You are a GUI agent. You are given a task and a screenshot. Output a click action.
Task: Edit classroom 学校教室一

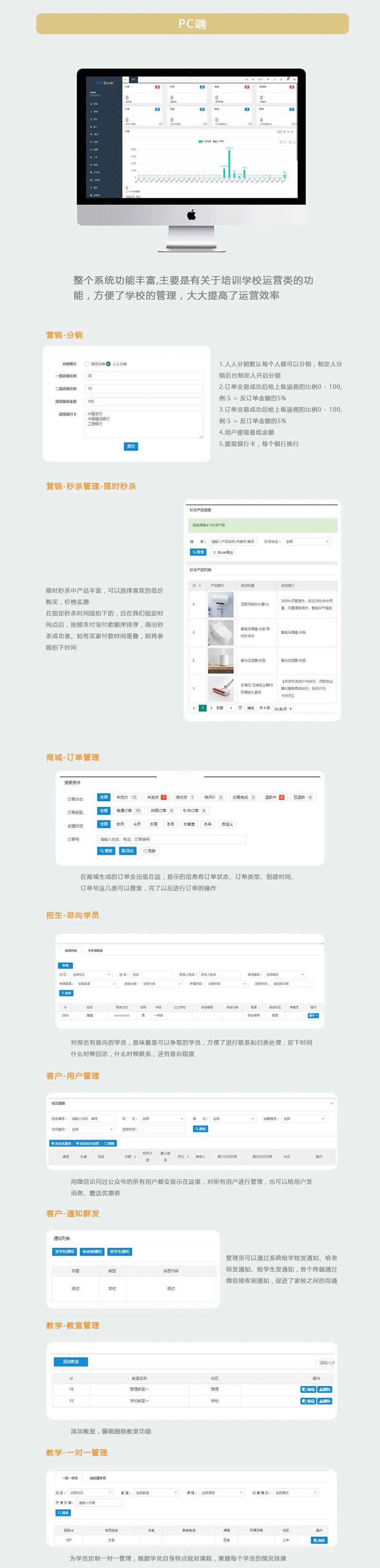point(308,1401)
